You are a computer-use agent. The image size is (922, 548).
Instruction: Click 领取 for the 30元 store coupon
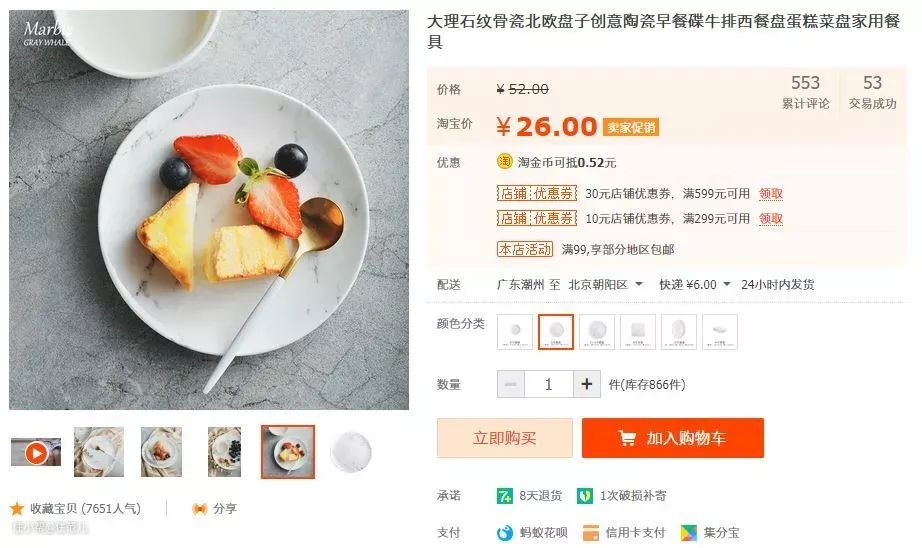771,194
